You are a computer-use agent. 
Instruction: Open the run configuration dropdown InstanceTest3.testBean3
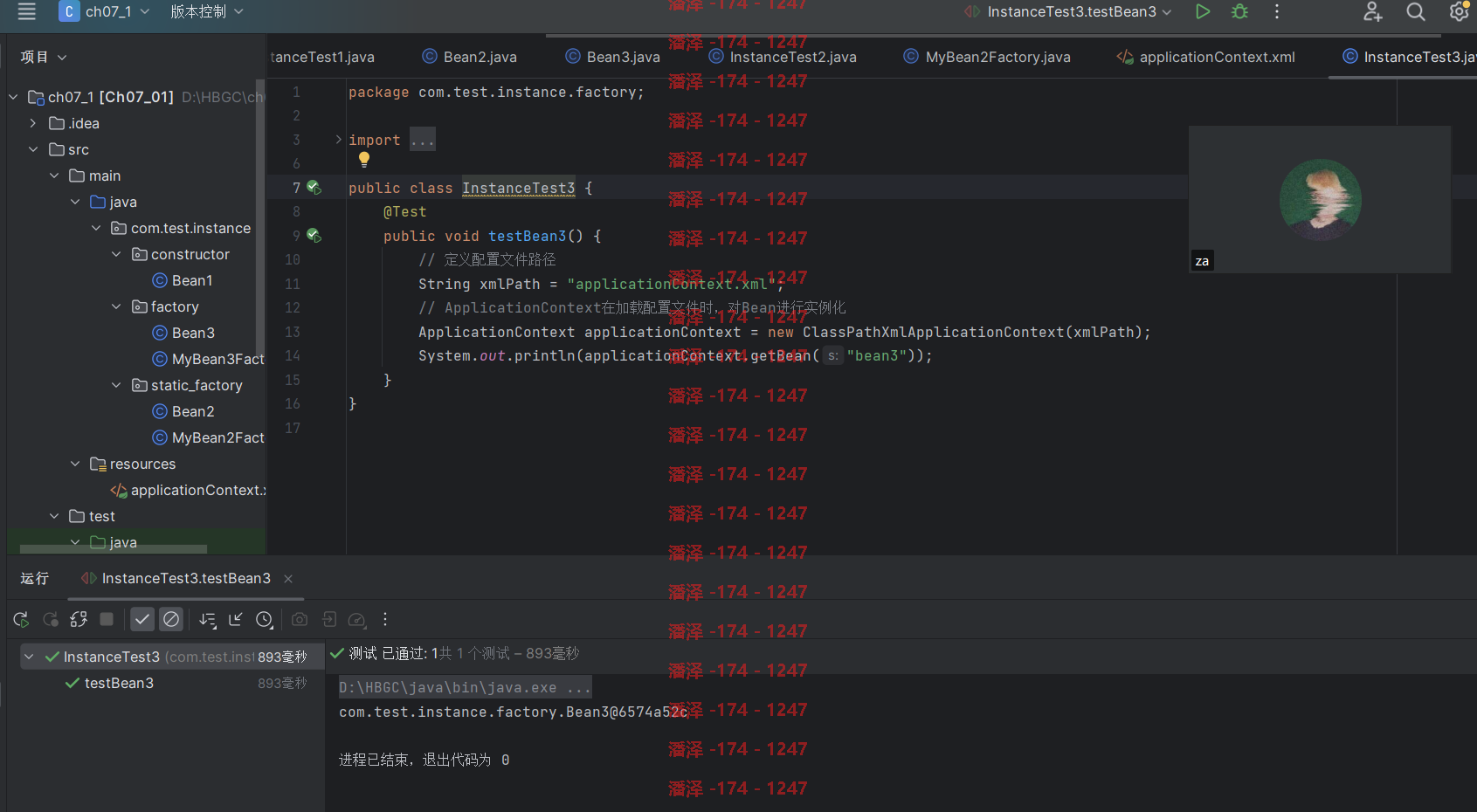(x=1068, y=11)
